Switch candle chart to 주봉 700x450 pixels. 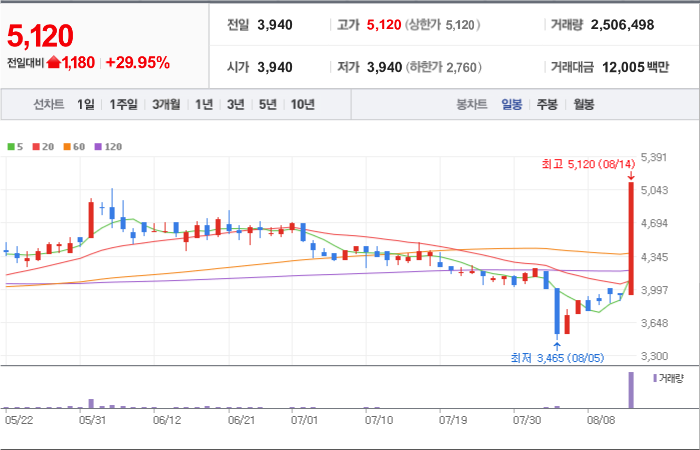(x=547, y=104)
